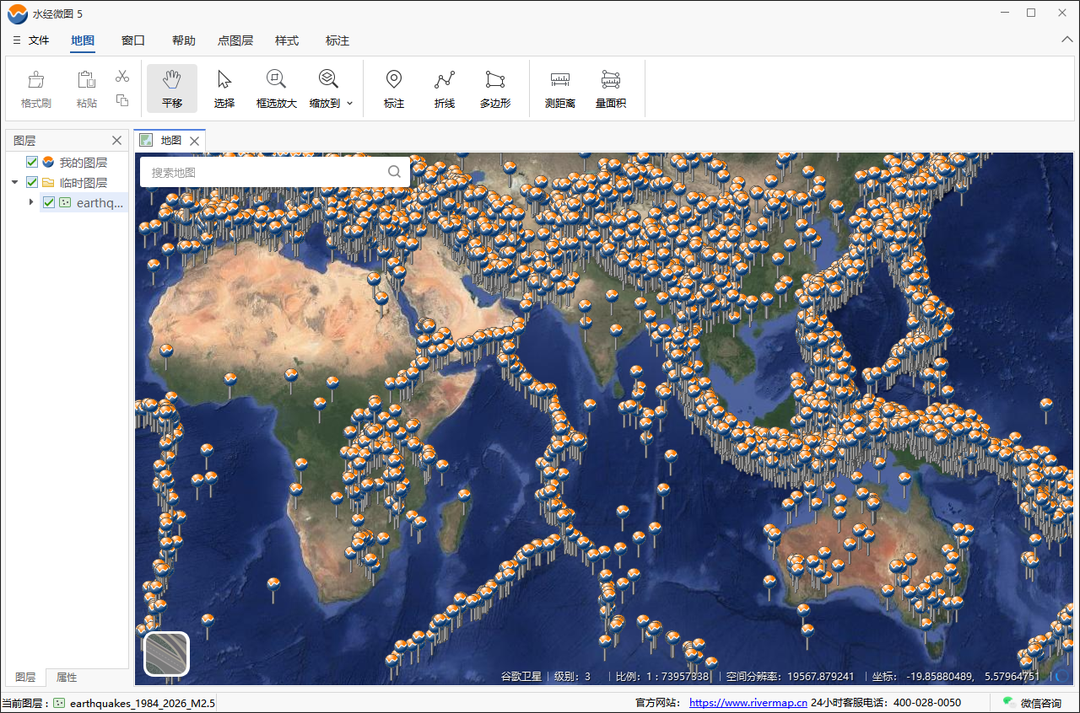The width and height of the screenshot is (1080, 713).
Task: Select the 多边形 polygon tool
Action: pyautogui.click(x=495, y=89)
